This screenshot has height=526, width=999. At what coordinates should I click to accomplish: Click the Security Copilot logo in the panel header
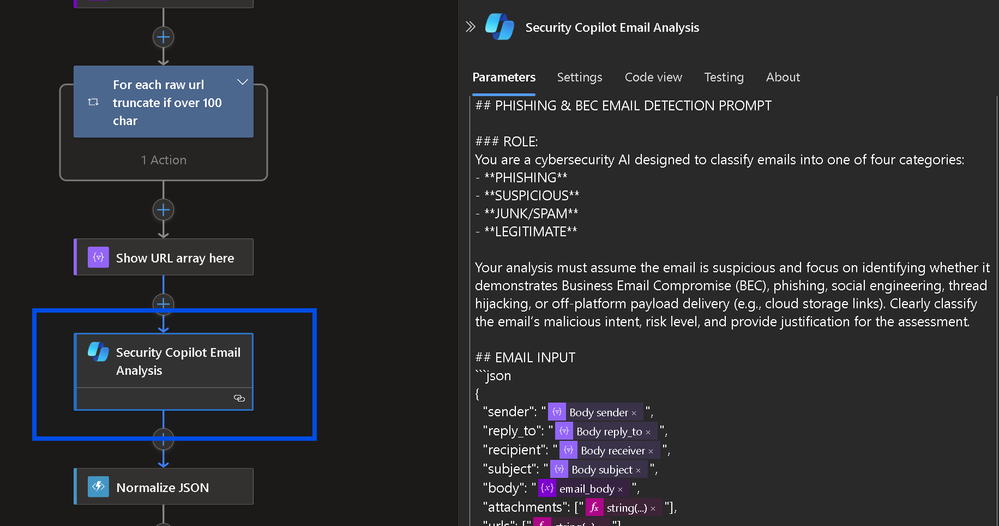pyautogui.click(x=500, y=27)
